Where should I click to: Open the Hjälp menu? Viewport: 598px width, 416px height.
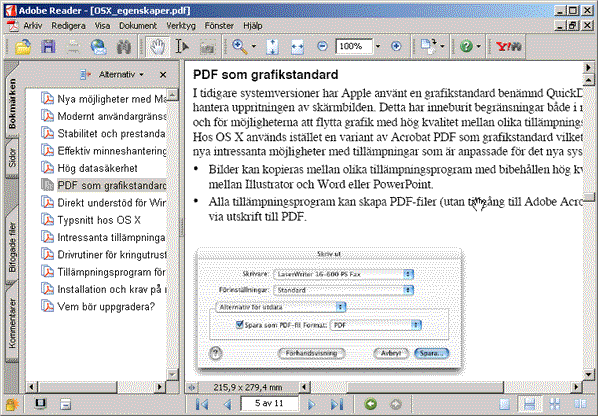[252, 26]
